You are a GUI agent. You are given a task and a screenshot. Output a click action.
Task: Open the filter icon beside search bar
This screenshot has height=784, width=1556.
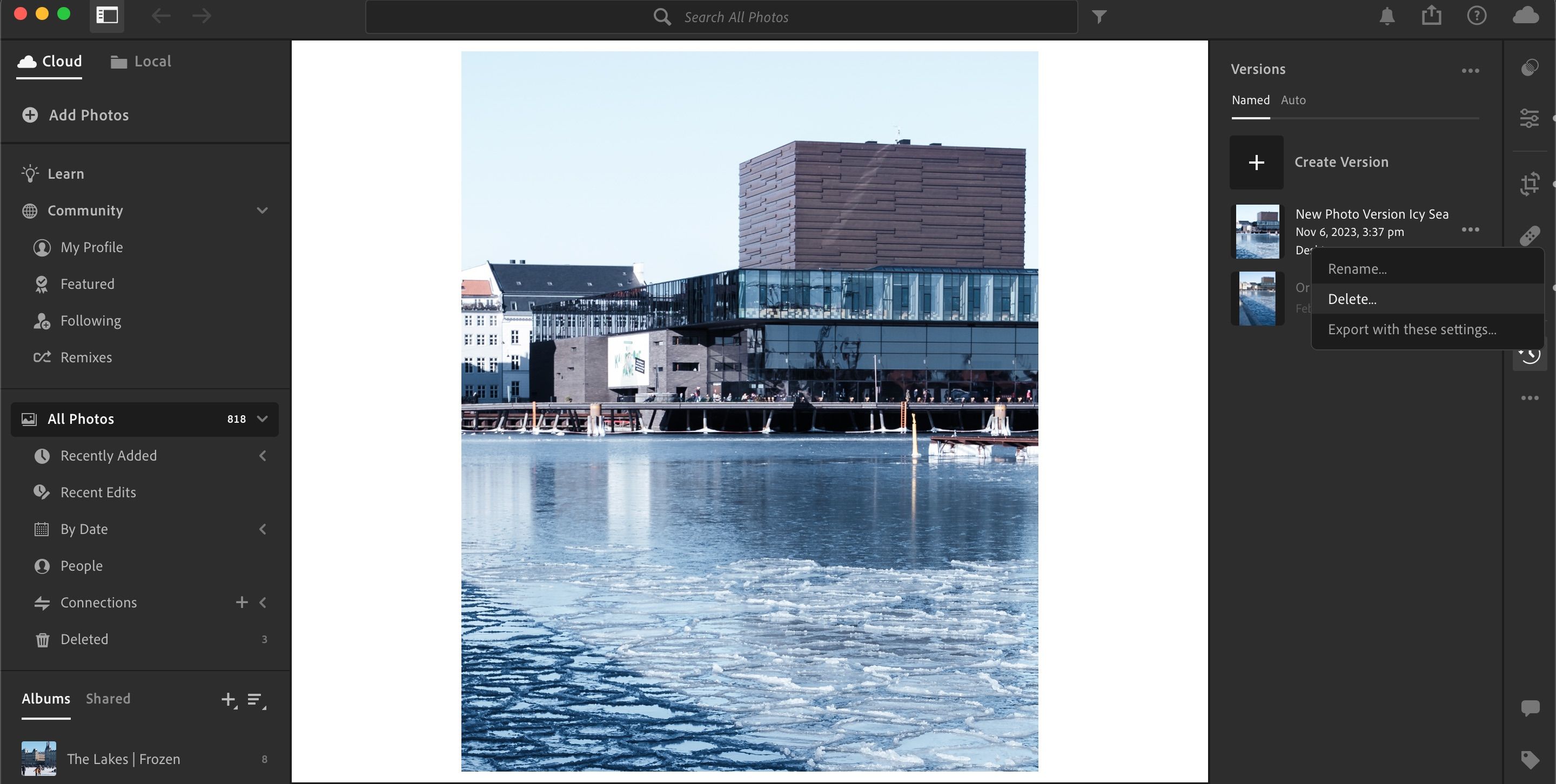(x=1099, y=16)
